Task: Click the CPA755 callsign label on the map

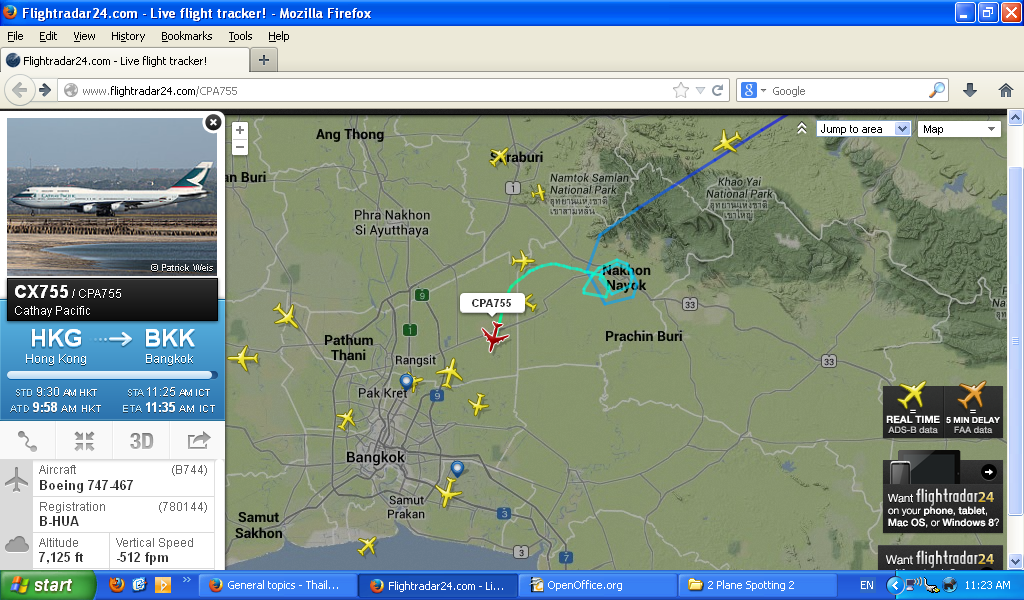Action: coord(492,303)
